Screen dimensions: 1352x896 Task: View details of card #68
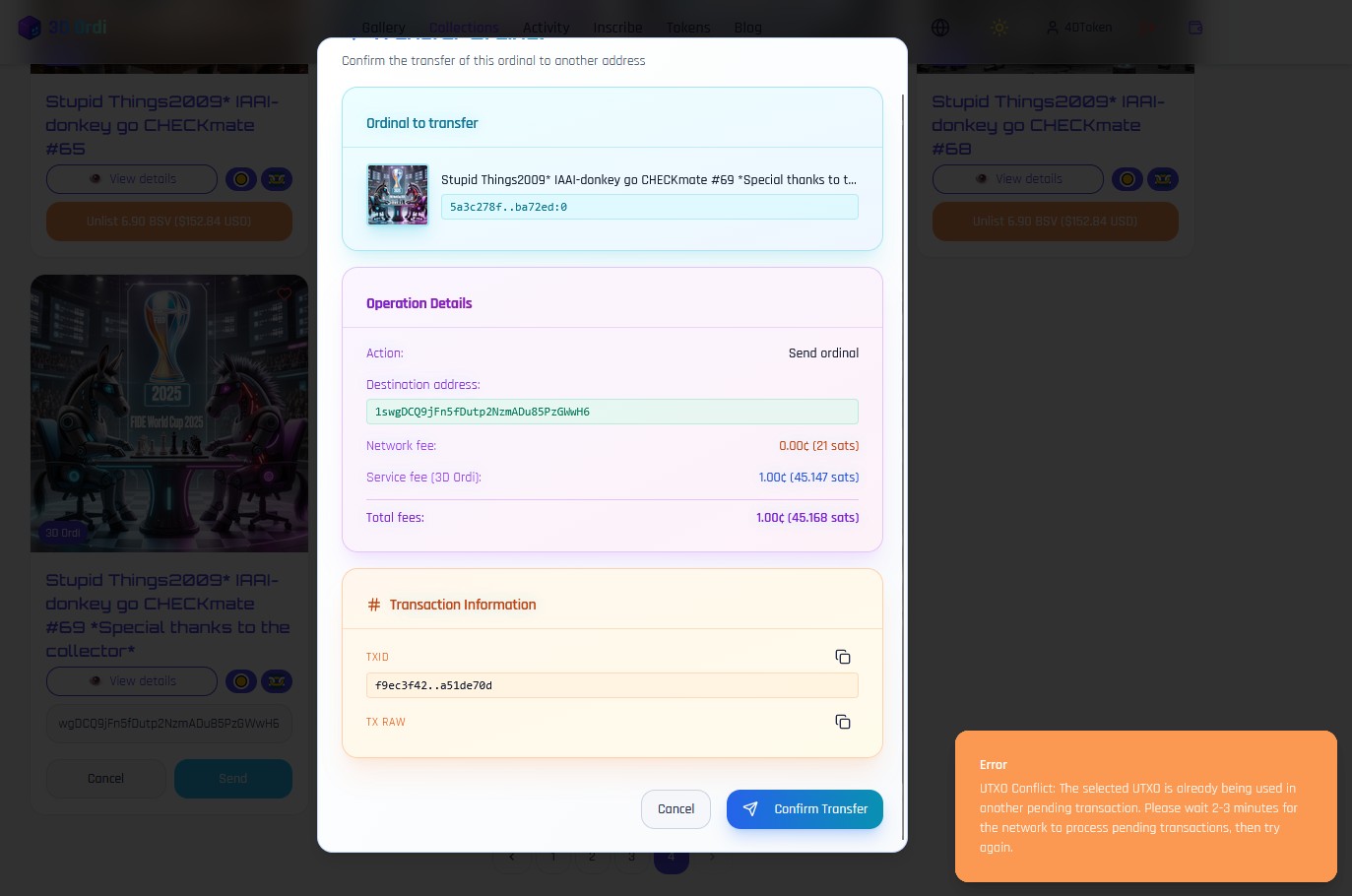point(1018,179)
